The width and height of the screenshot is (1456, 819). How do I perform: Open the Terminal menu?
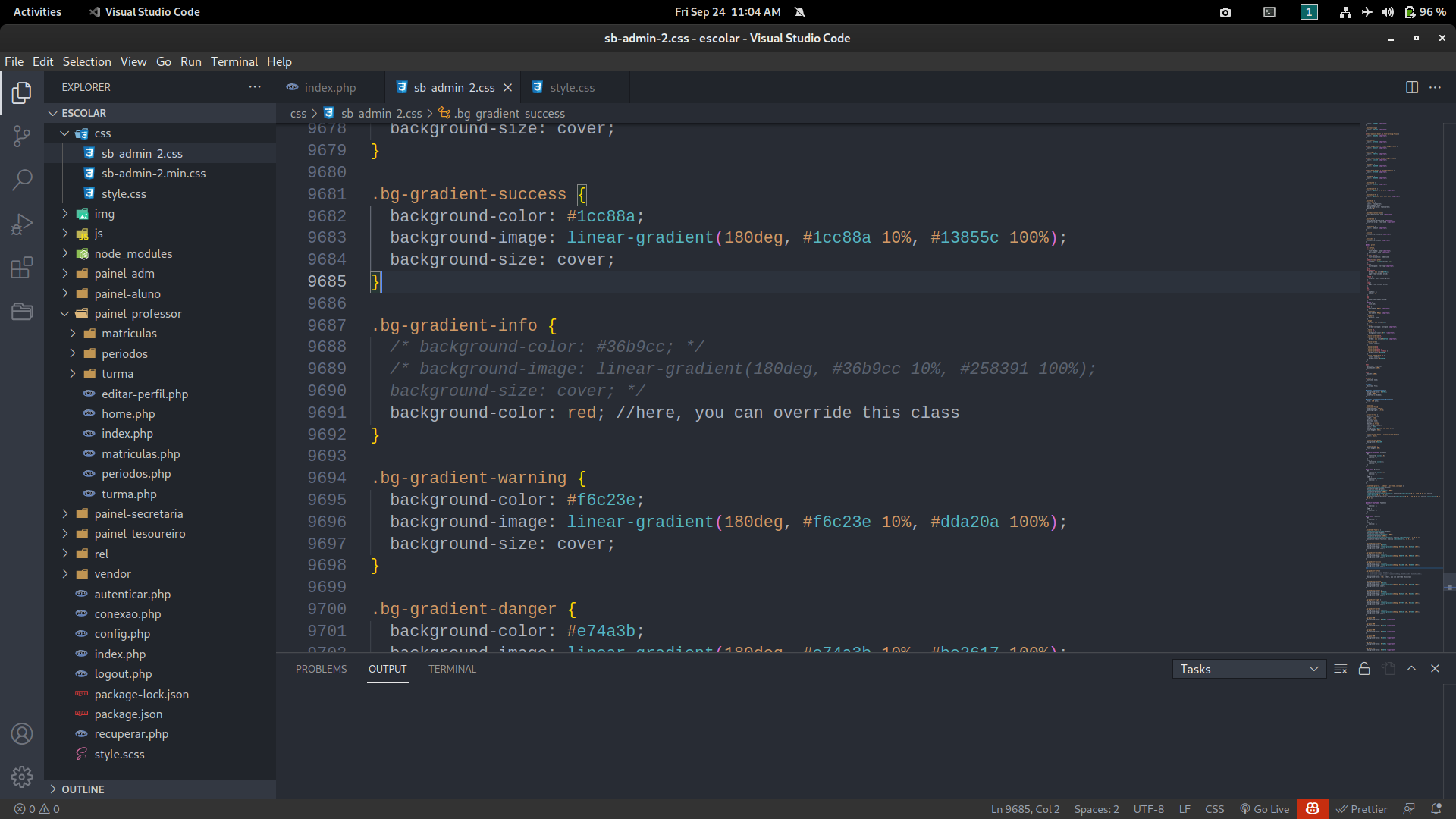(x=234, y=61)
